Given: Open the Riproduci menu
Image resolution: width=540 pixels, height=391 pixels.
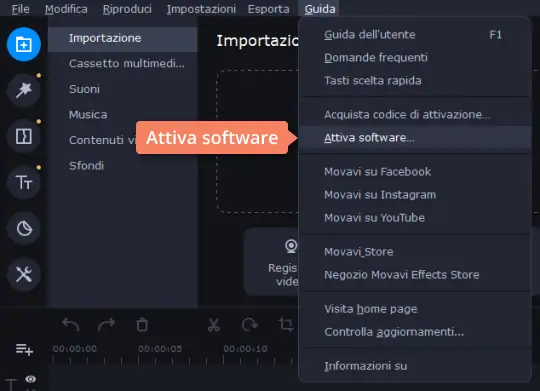Looking at the screenshot, I should (x=127, y=9).
